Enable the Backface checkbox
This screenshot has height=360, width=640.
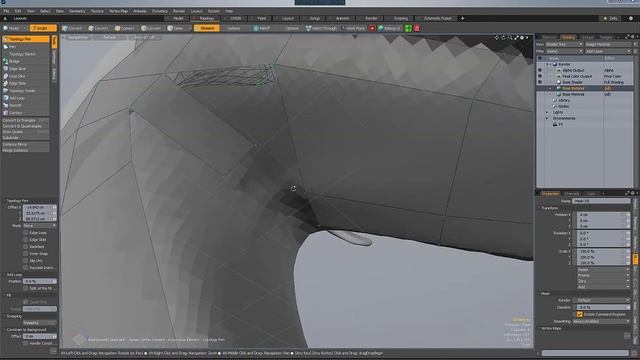point(26,247)
